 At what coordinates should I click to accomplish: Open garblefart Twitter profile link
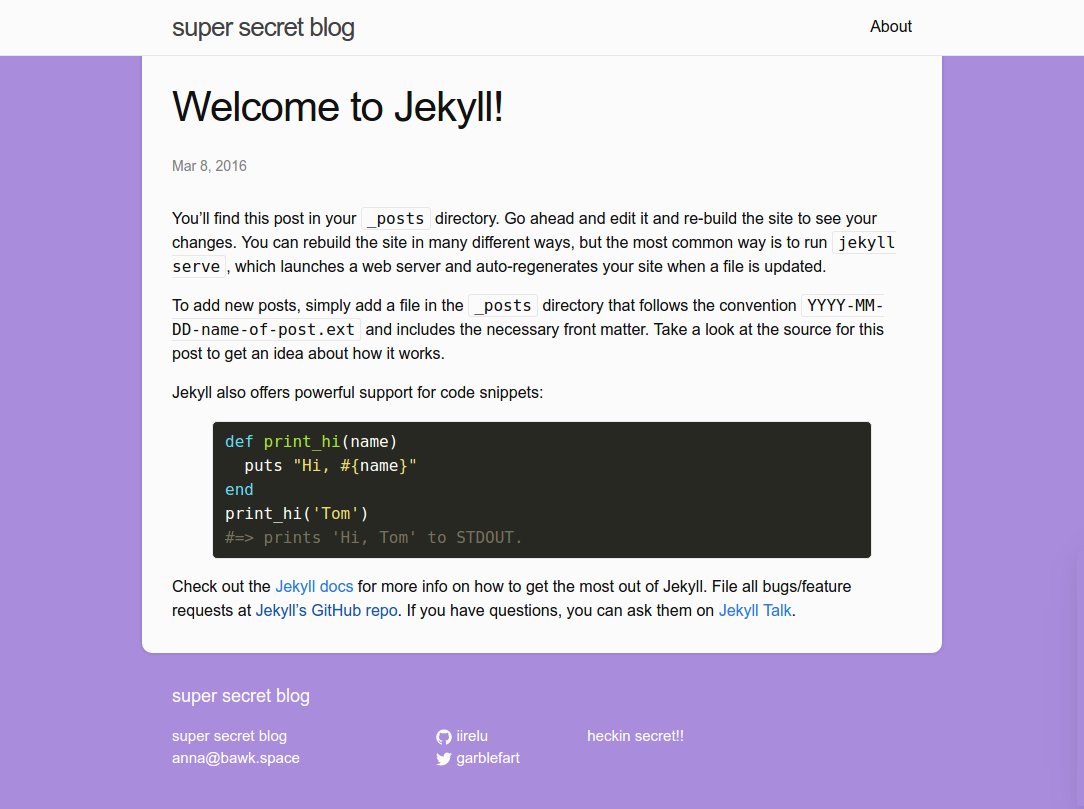coord(487,758)
